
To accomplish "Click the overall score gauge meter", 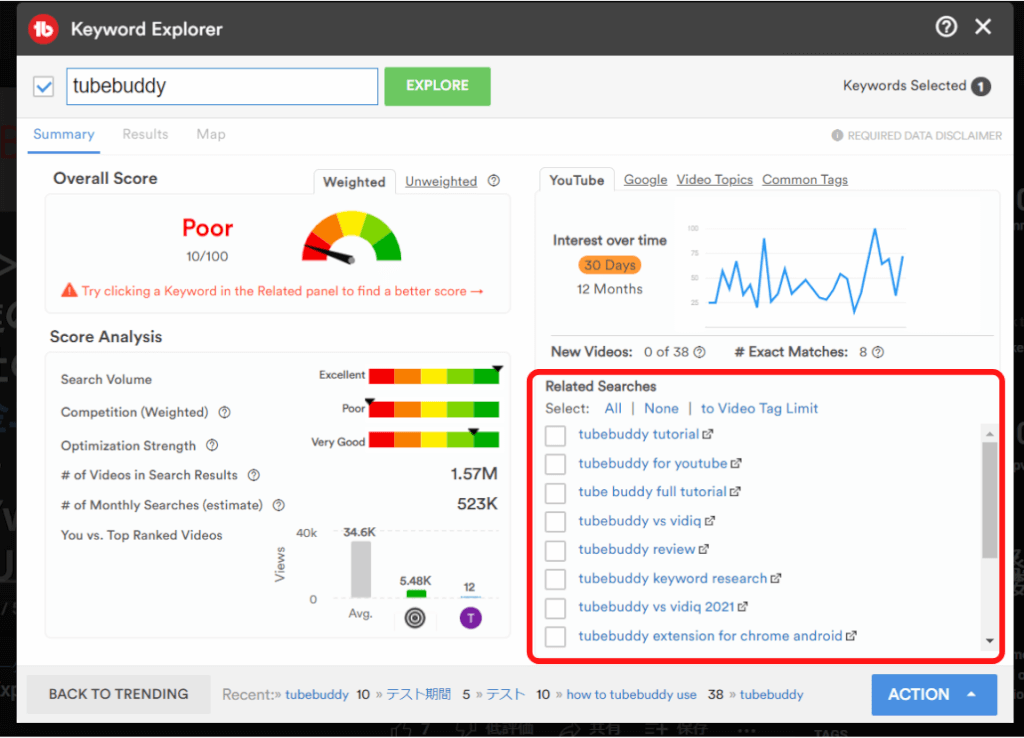I will tap(351, 236).
